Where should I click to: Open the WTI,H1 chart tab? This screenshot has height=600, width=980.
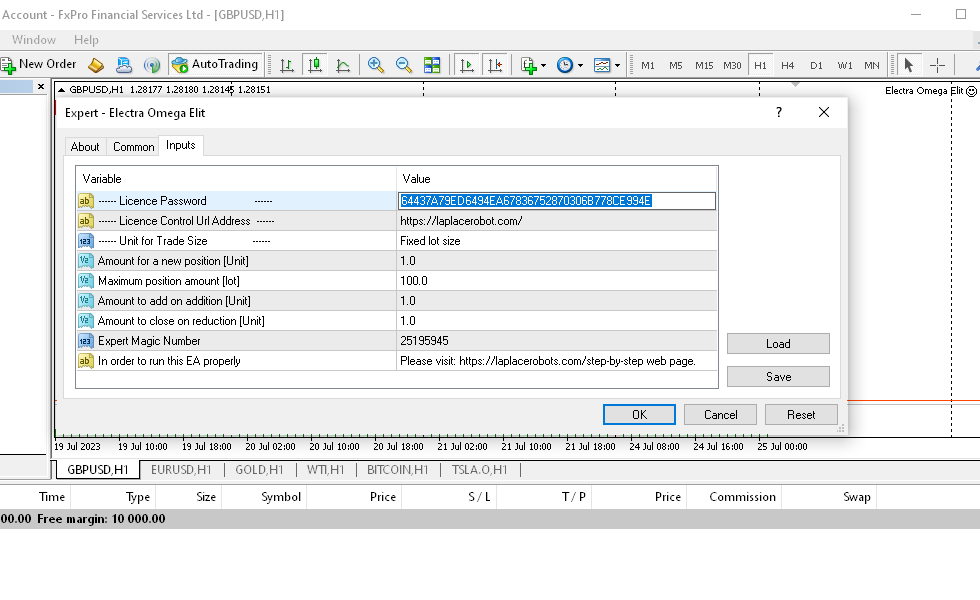(326, 469)
